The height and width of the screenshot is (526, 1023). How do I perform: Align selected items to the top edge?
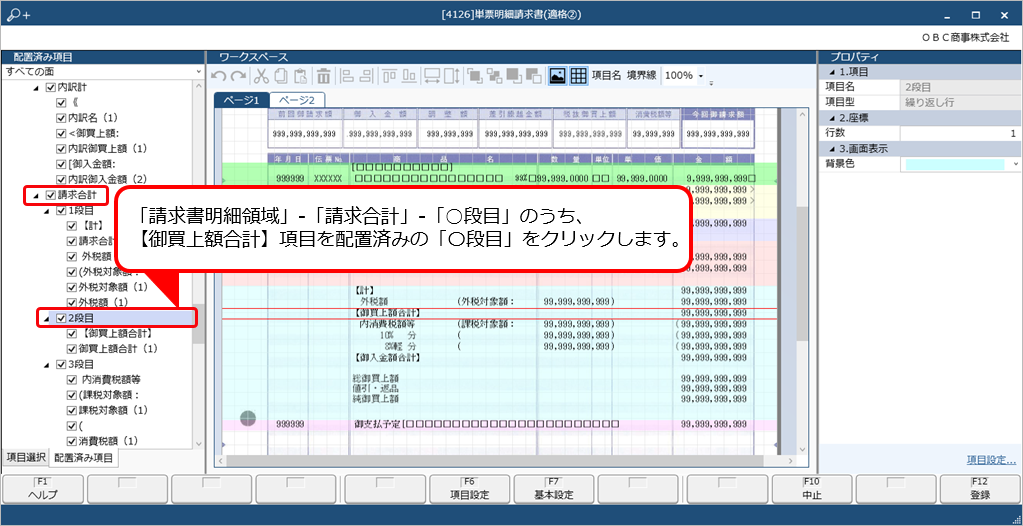[x=390, y=76]
